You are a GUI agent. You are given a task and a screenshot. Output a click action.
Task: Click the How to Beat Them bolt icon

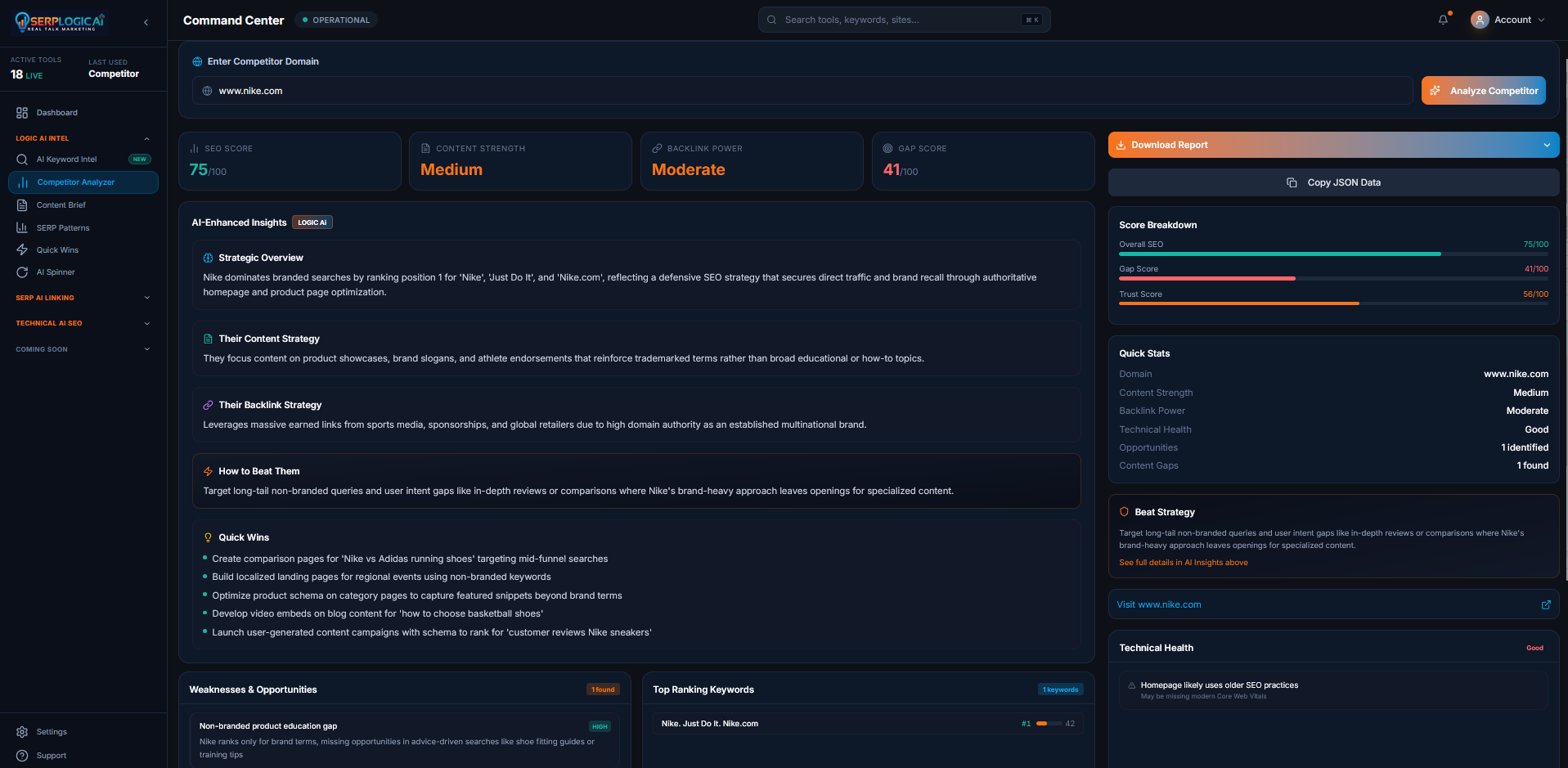[208, 471]
